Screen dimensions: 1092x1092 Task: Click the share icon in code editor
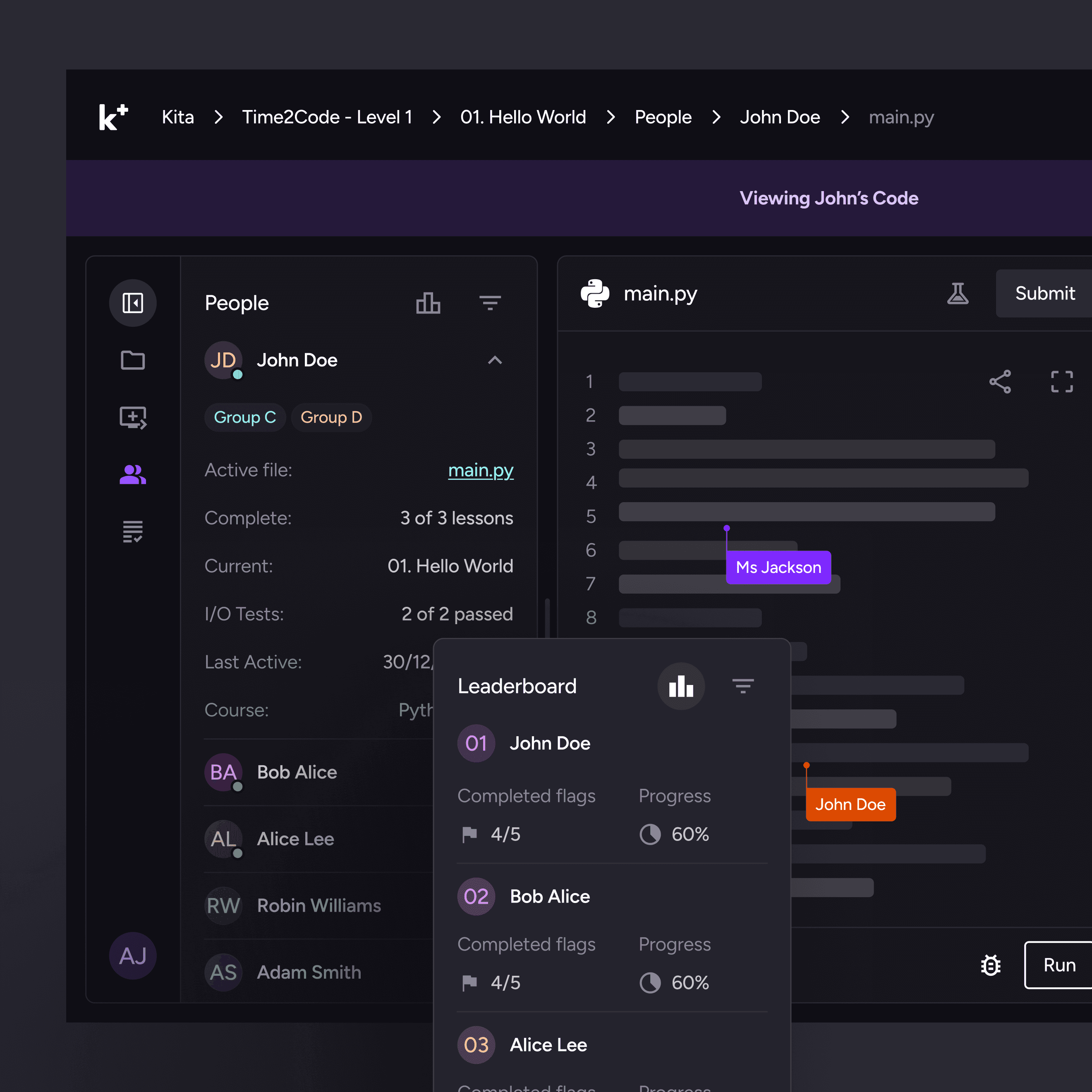[x=1000, y=381]
